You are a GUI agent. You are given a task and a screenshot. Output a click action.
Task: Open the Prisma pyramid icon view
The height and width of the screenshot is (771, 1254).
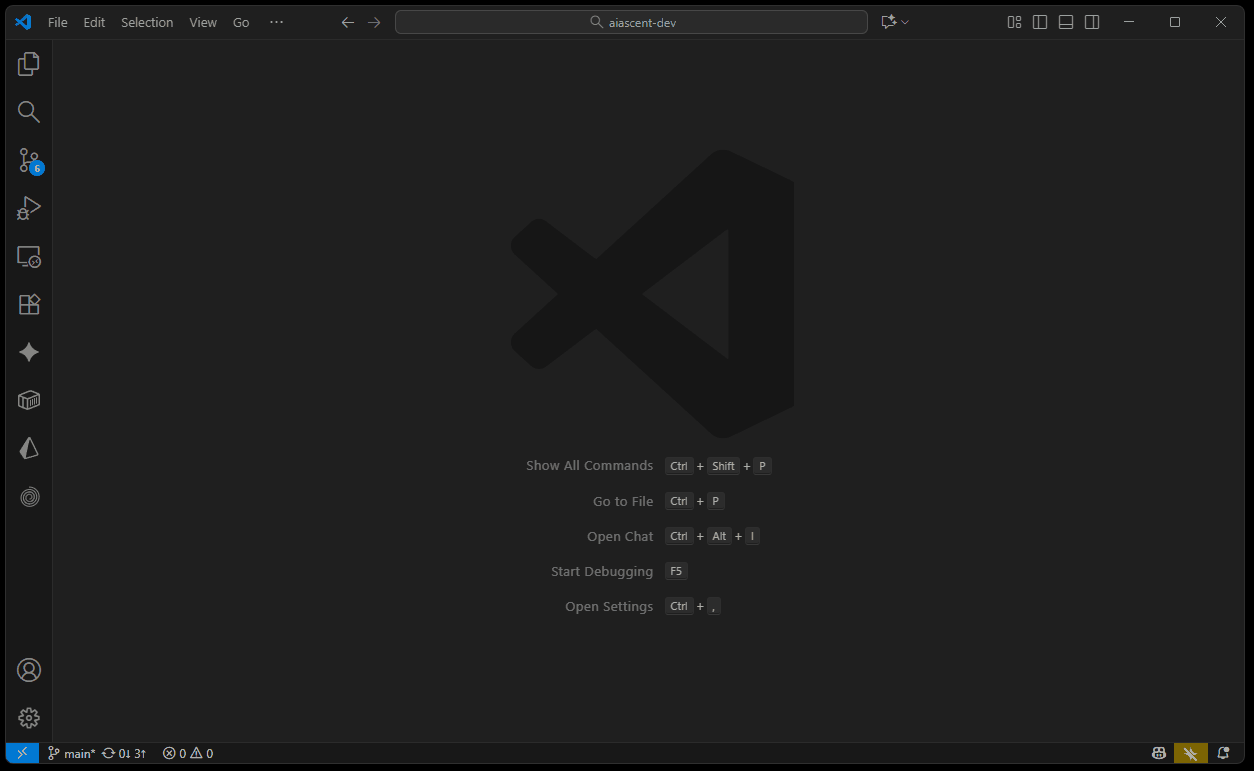tap(29, 449)
